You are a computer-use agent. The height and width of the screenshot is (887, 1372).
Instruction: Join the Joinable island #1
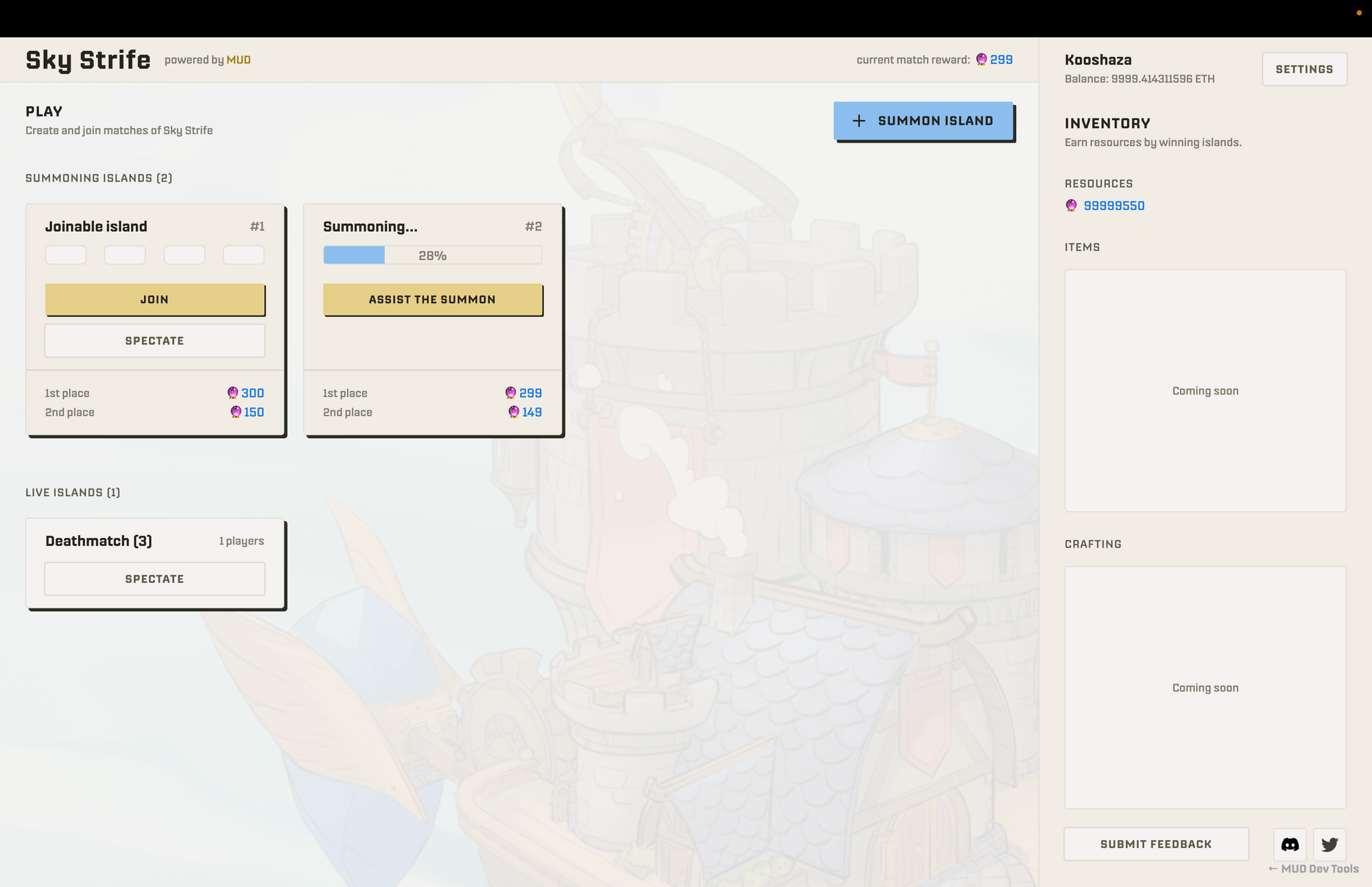point(155,300)
